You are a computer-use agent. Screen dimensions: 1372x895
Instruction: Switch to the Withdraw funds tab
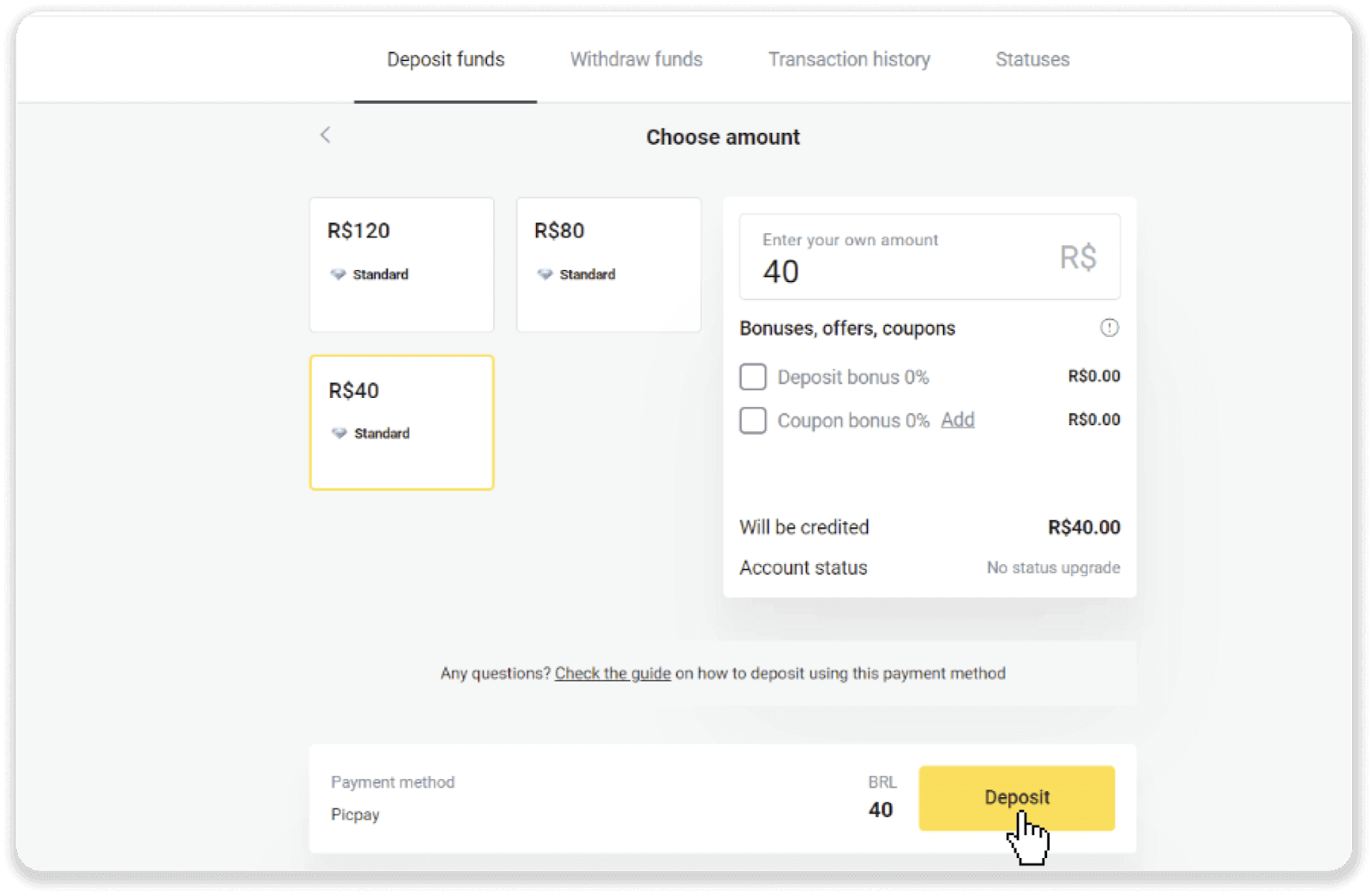click(x=635, y=59)
